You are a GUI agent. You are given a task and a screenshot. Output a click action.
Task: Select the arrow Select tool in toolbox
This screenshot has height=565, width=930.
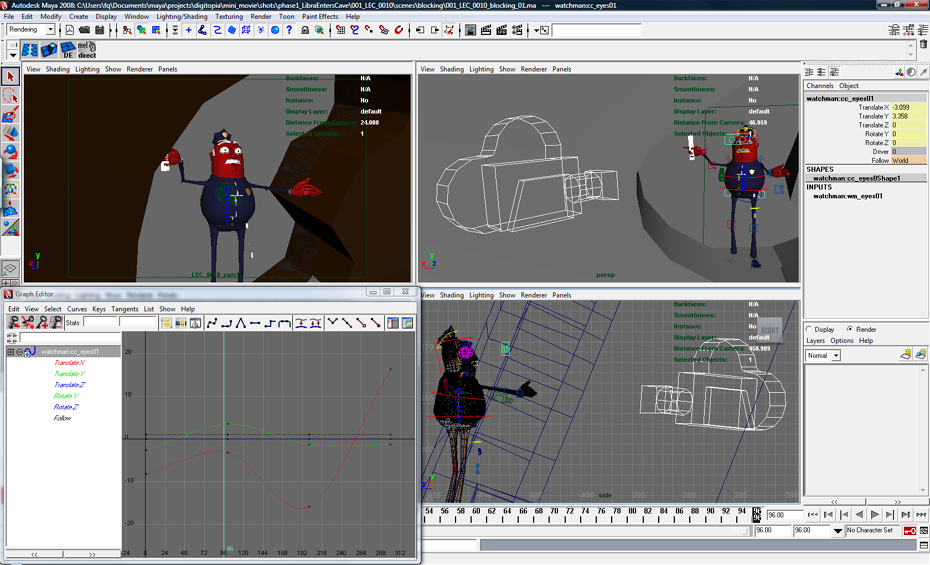click(x=11, y=77)
